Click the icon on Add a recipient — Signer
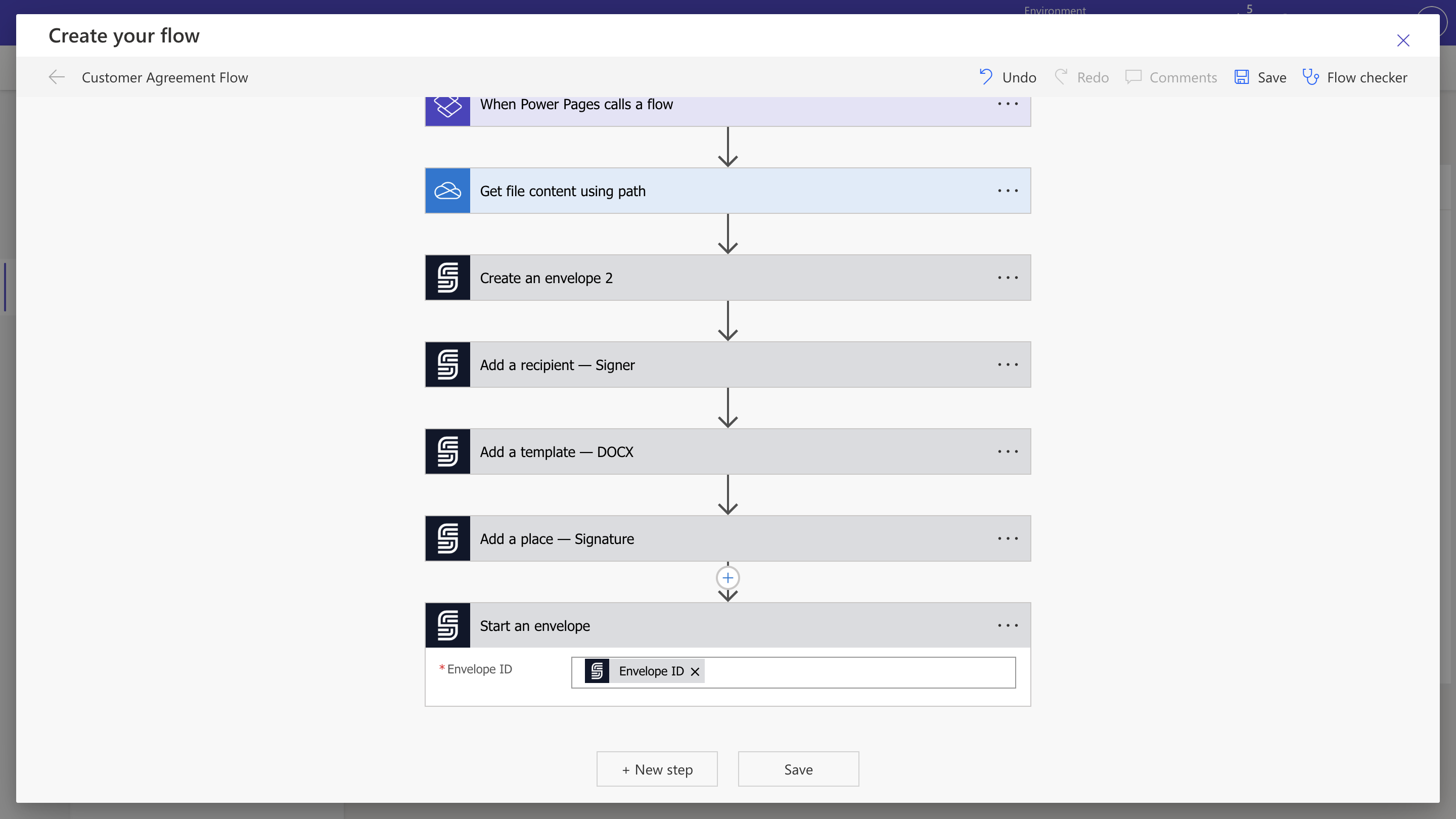 tap(447, 365)
